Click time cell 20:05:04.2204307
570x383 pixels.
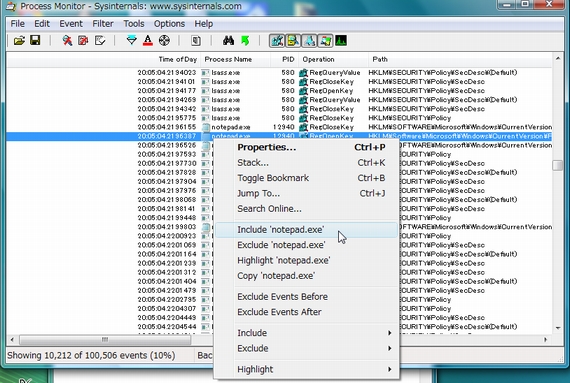click(166, 309)
